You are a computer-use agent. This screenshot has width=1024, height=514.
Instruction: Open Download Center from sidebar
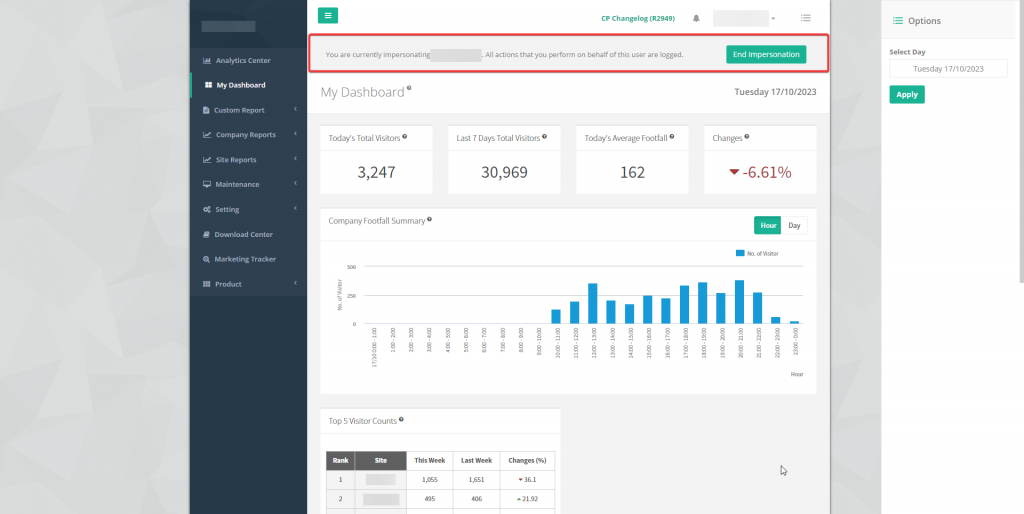[x=243, y=234]
